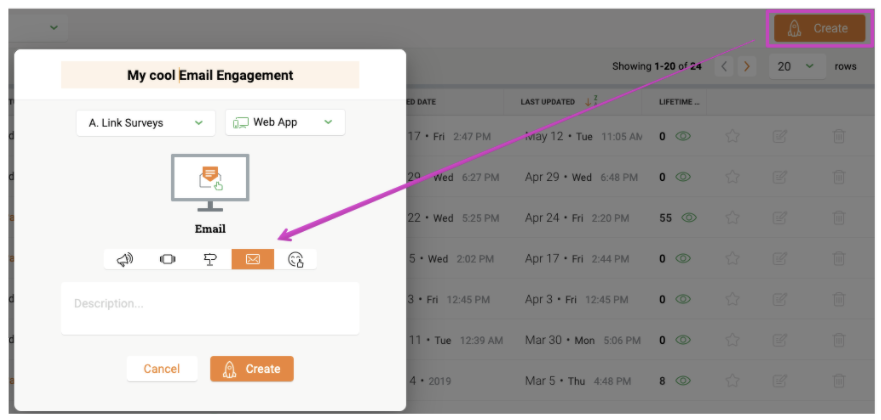Delete the Apr 3 row engagement
The image size is (881, 420).
(838, 299)
